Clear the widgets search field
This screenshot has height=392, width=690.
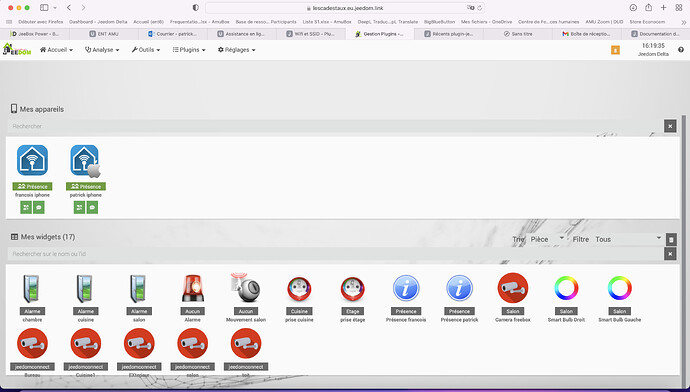click(670, 254)
